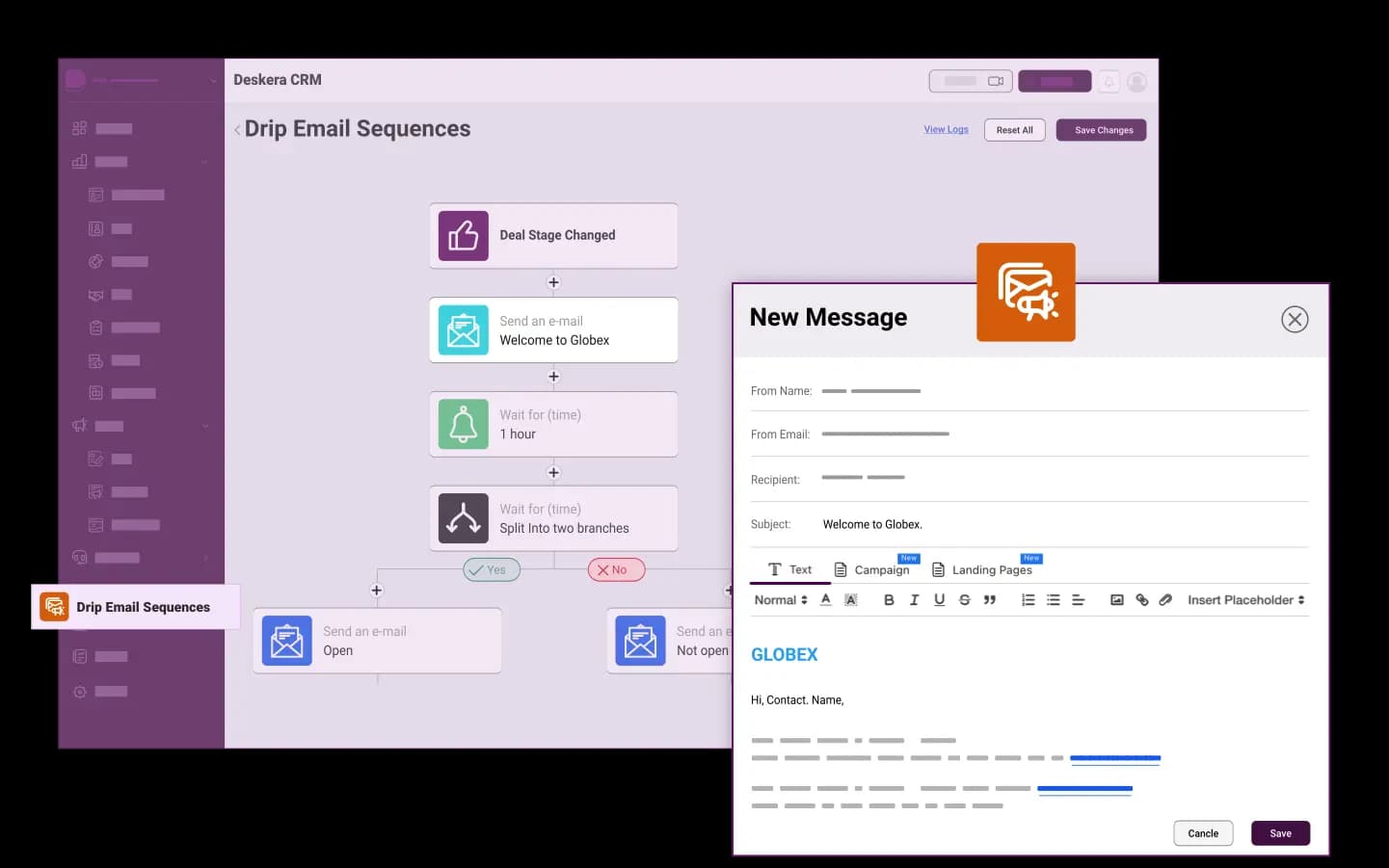This screenshot has height=868, width=1389.
Task: Collapse the sidebar section with the chart icon
Action: [x=204, y=162]
